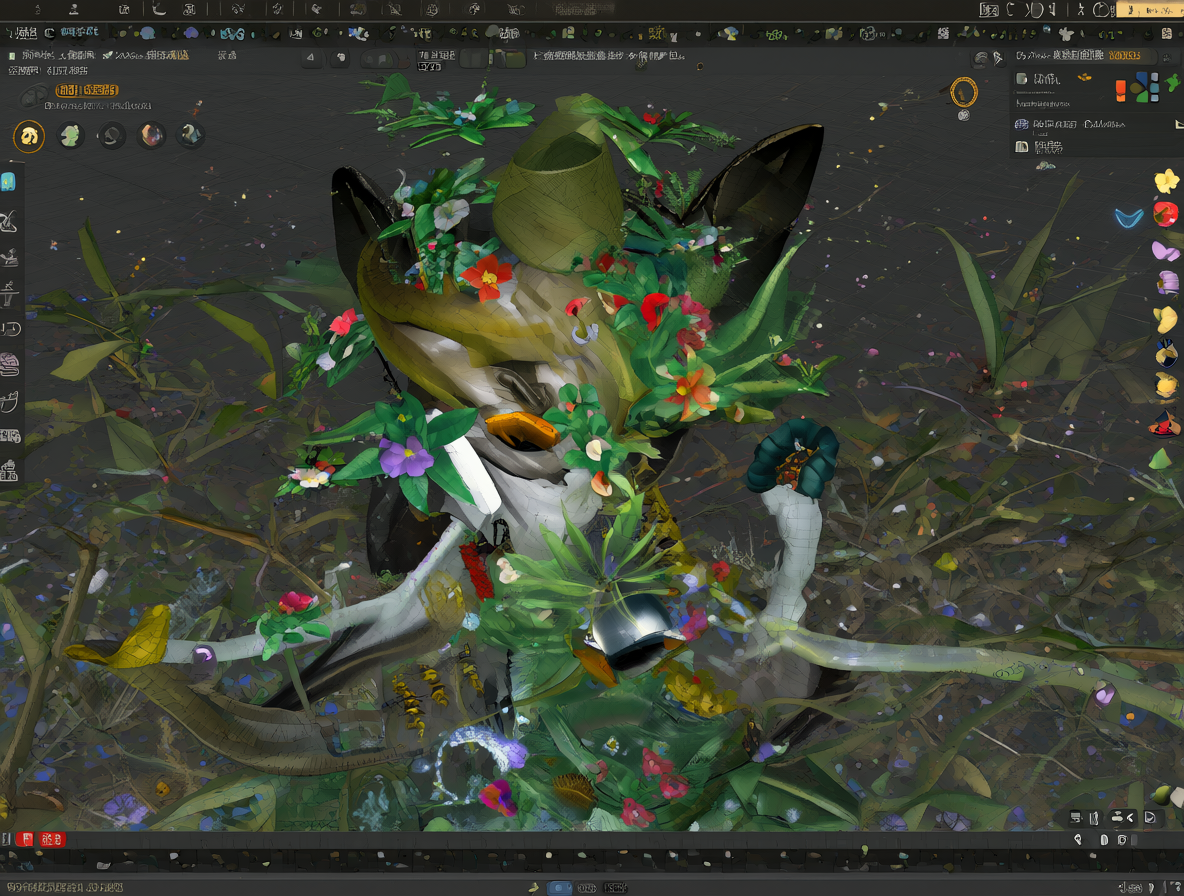
Task: Select the yellow petal asset thumbnail
Action: click(x=1166, y=319)
